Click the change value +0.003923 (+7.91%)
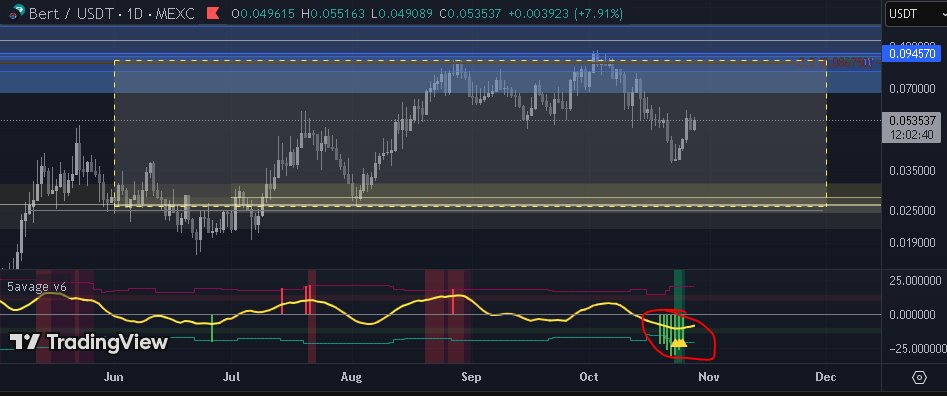 [x=565, y=13]
